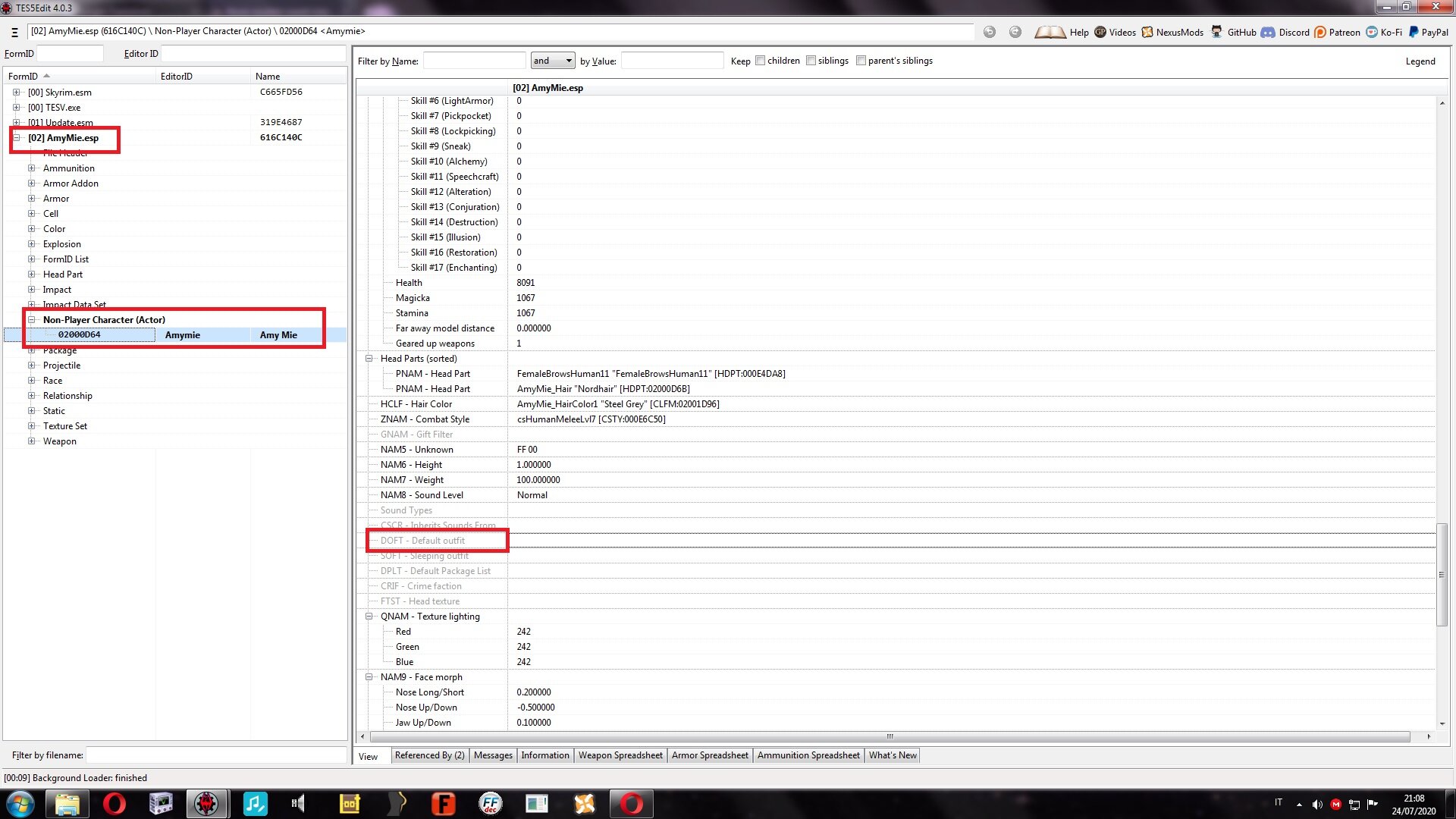Open the Ko-Fi link
The width and height of the screenshot is (1456, 819).
pos(1384,32)
